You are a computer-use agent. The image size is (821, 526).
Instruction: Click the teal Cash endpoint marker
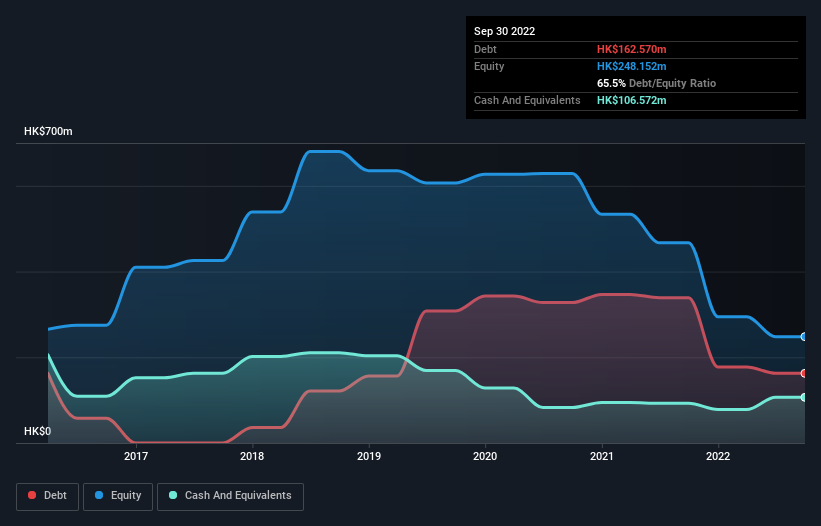[x=804, y=397]
